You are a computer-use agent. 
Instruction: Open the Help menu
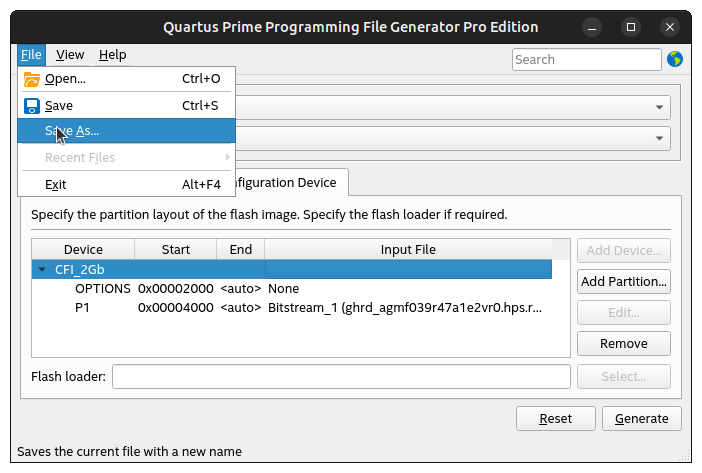tap(112, 55)
